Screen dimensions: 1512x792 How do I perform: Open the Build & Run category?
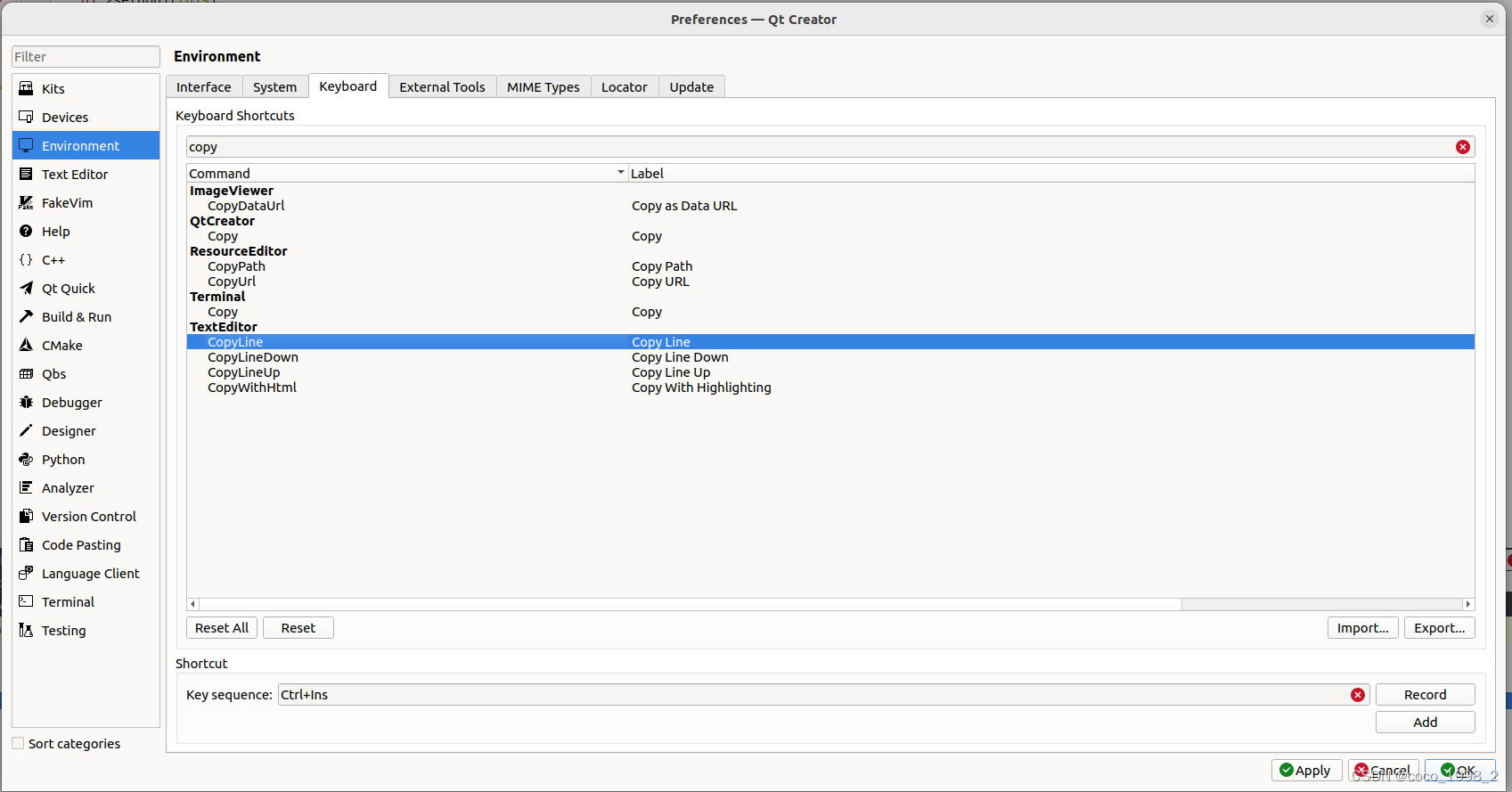[x=86, y=317]
